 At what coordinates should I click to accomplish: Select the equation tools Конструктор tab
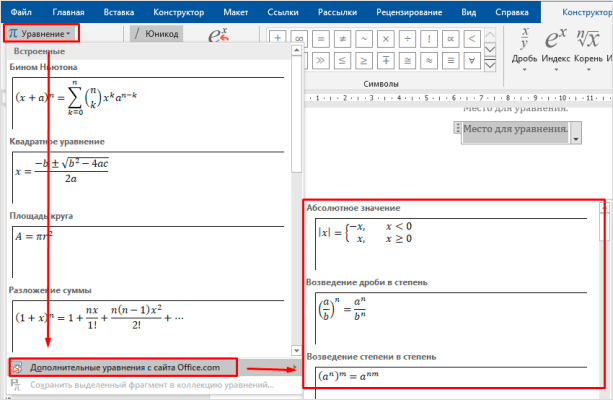tap(586, 12)
